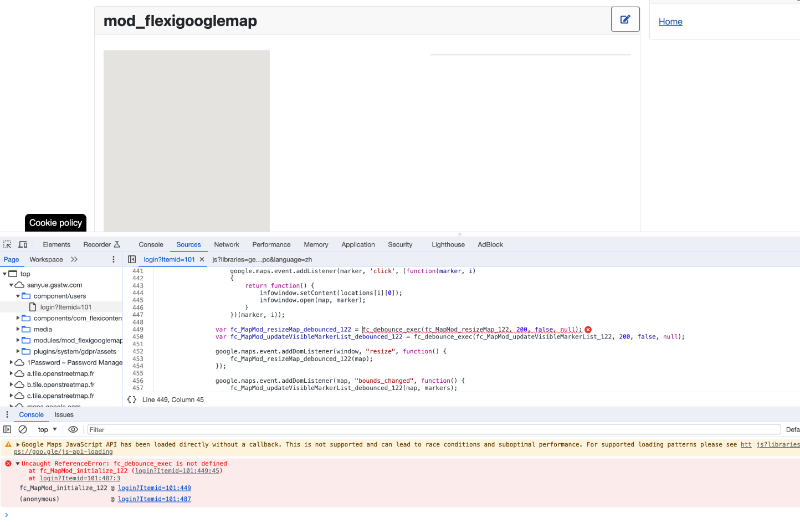Expand the components/com_flexicontent folder

[x=18, y=318]
